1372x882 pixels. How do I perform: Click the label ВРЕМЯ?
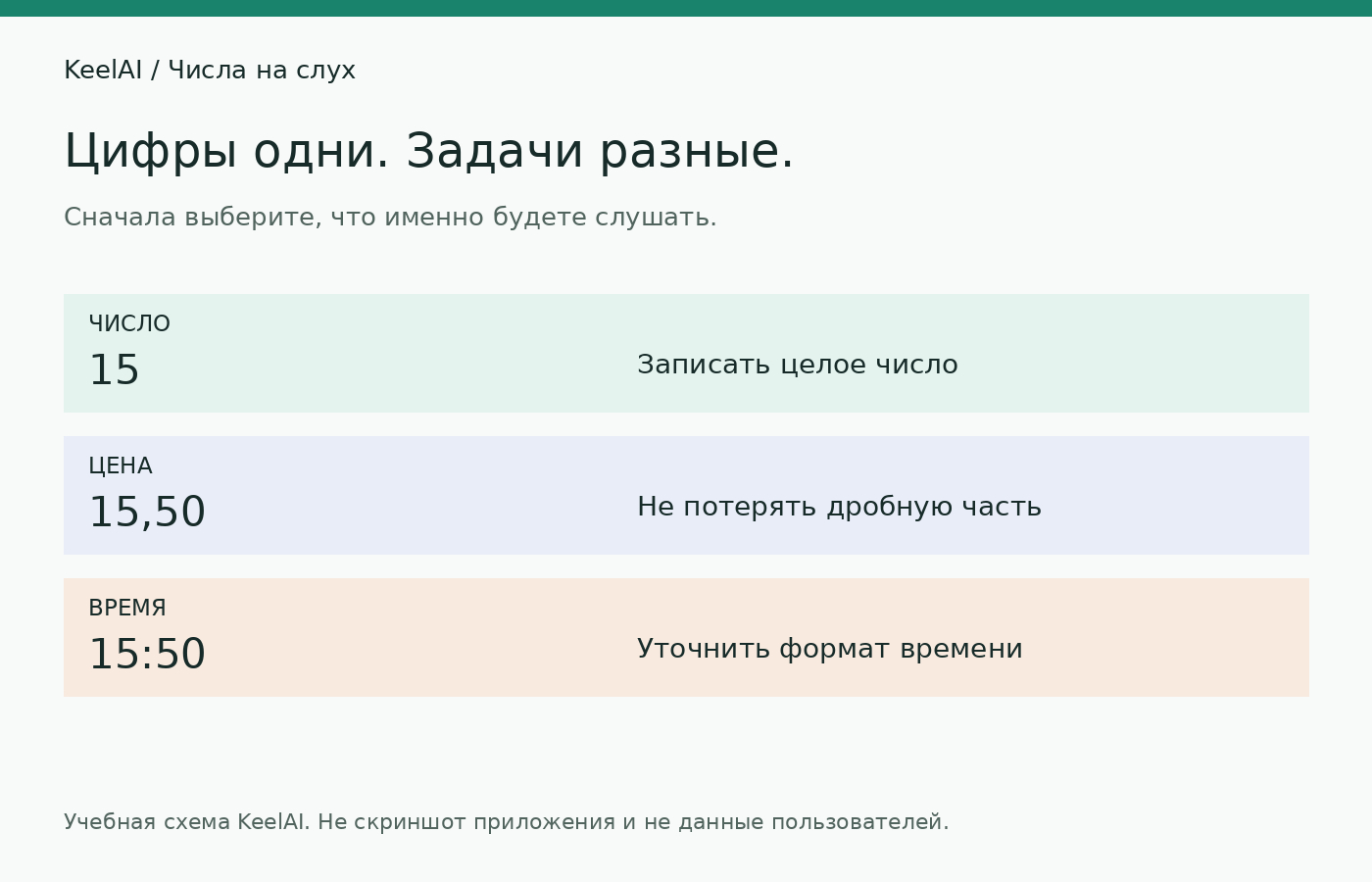(x=127, y=608)
